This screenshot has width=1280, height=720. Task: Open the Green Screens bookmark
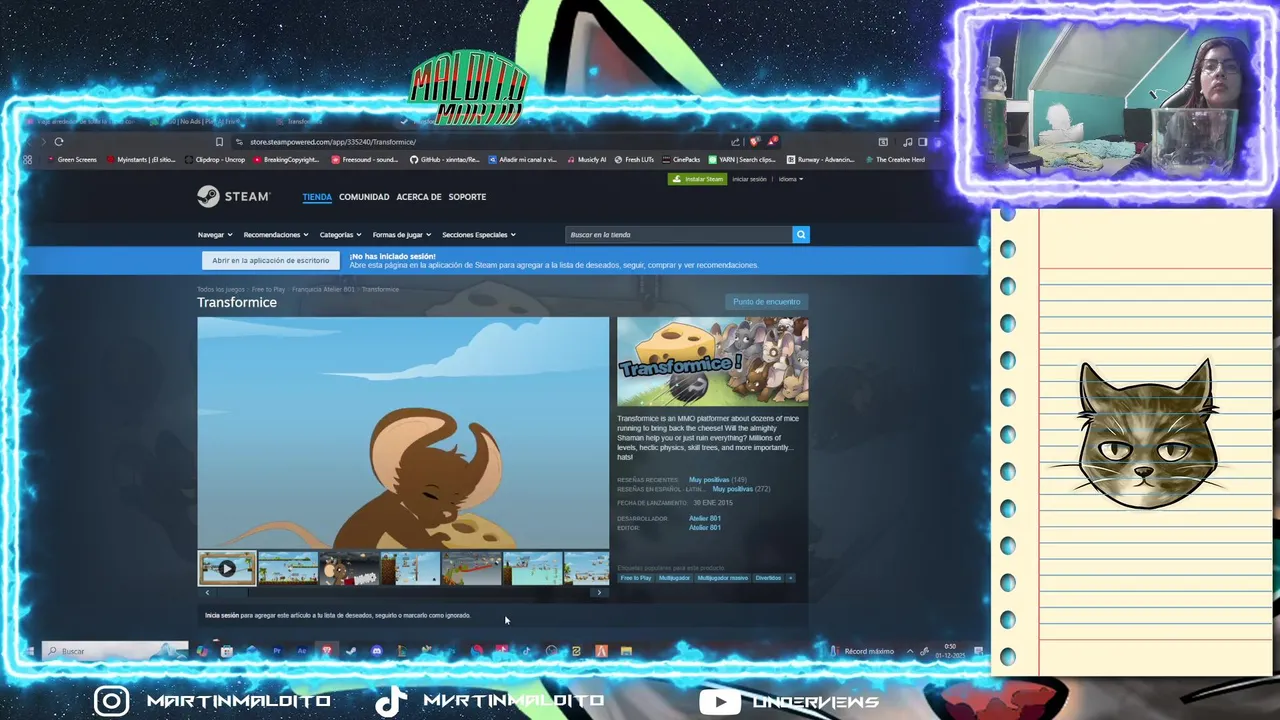pyautogui.click(x=73, y=160)
